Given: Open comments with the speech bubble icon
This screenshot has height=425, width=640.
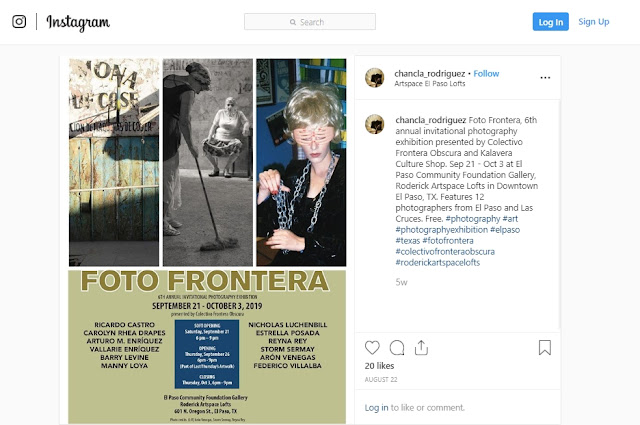Looking at the screenshot, I should [397, 348].
